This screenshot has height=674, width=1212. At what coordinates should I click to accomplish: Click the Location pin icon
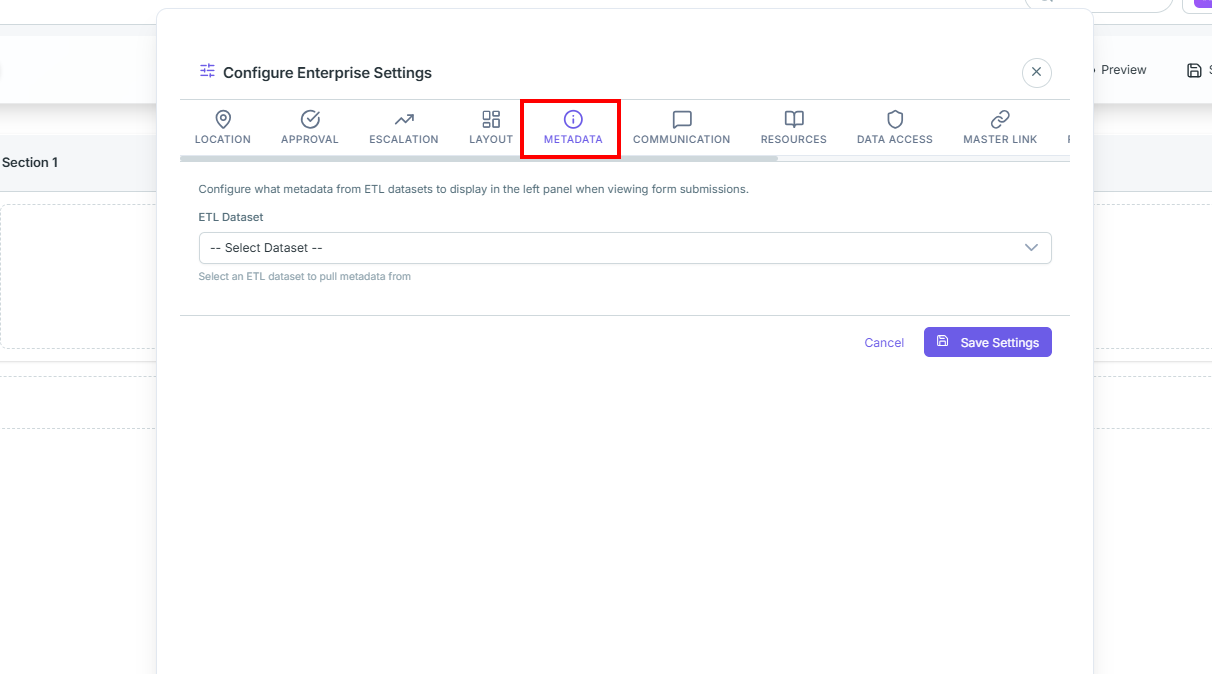(223, 119)
